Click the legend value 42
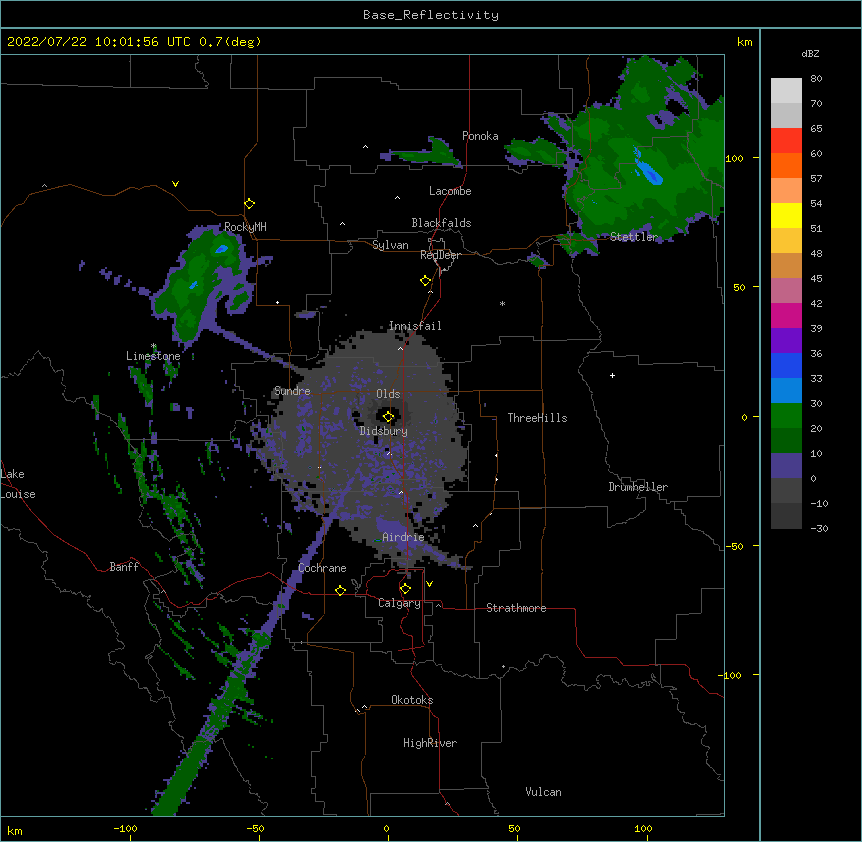 point(816,303)
